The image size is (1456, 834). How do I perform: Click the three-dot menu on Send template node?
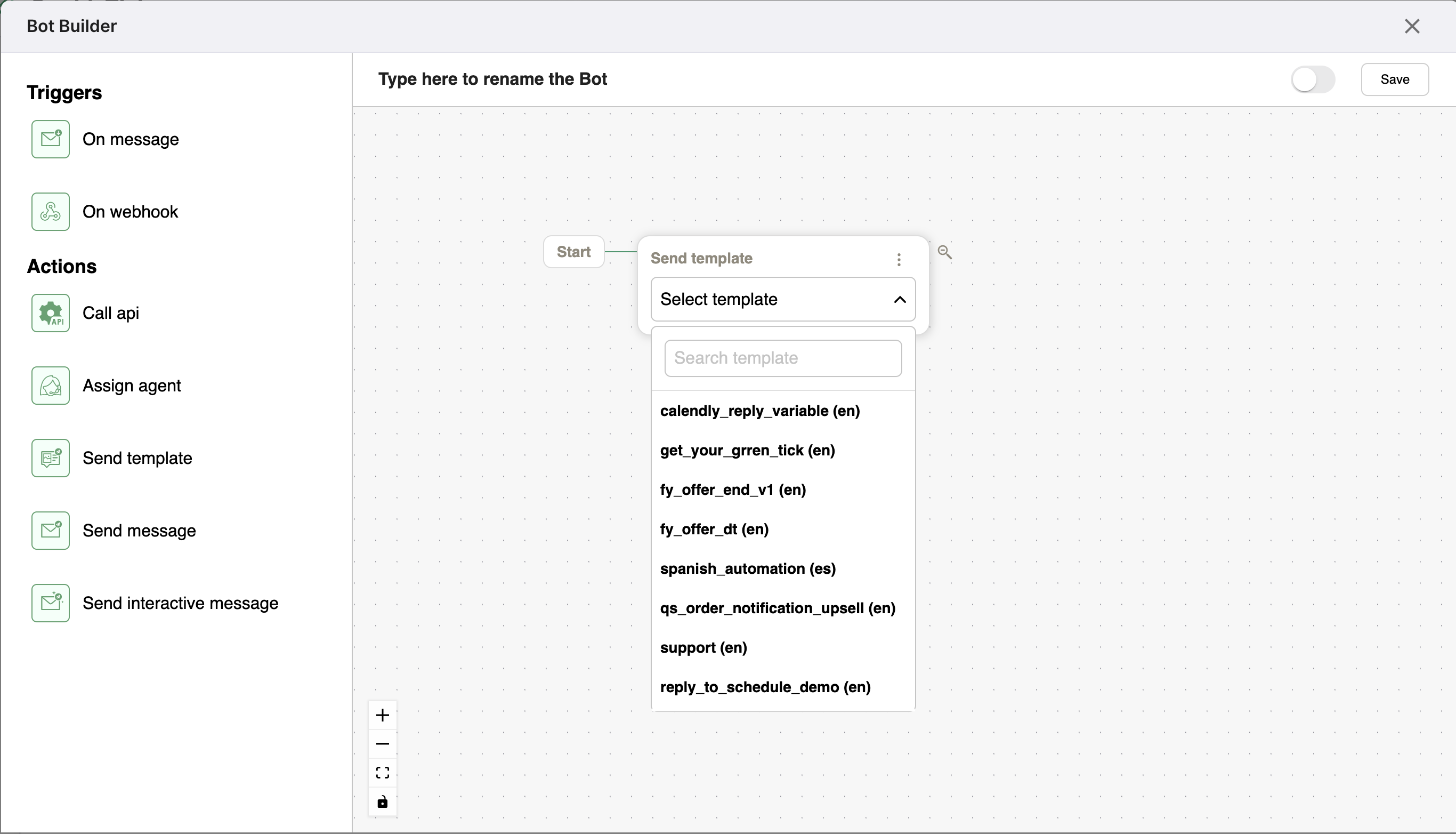pos(898,258)
